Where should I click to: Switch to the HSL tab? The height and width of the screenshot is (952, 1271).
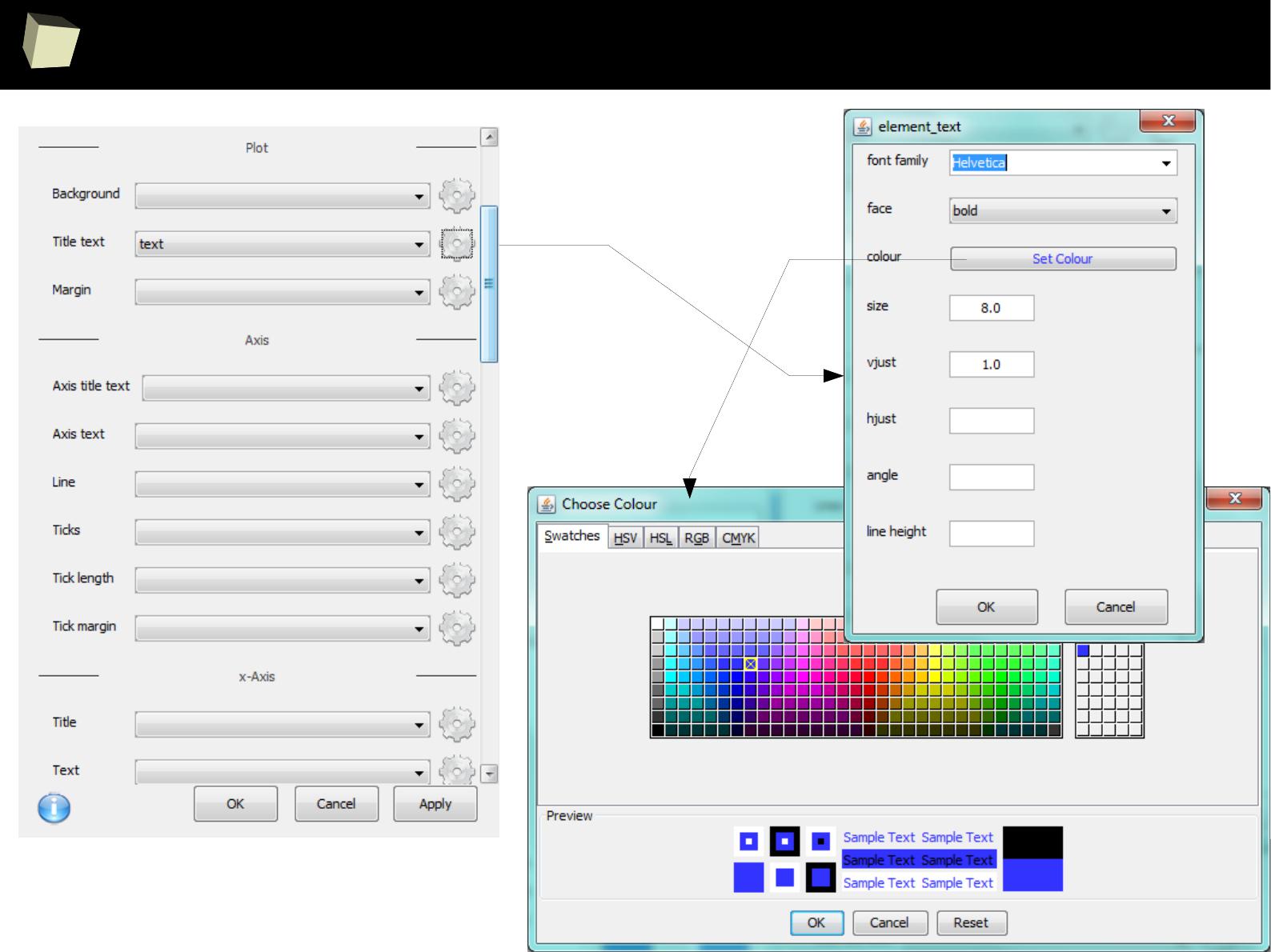point(660,538)
